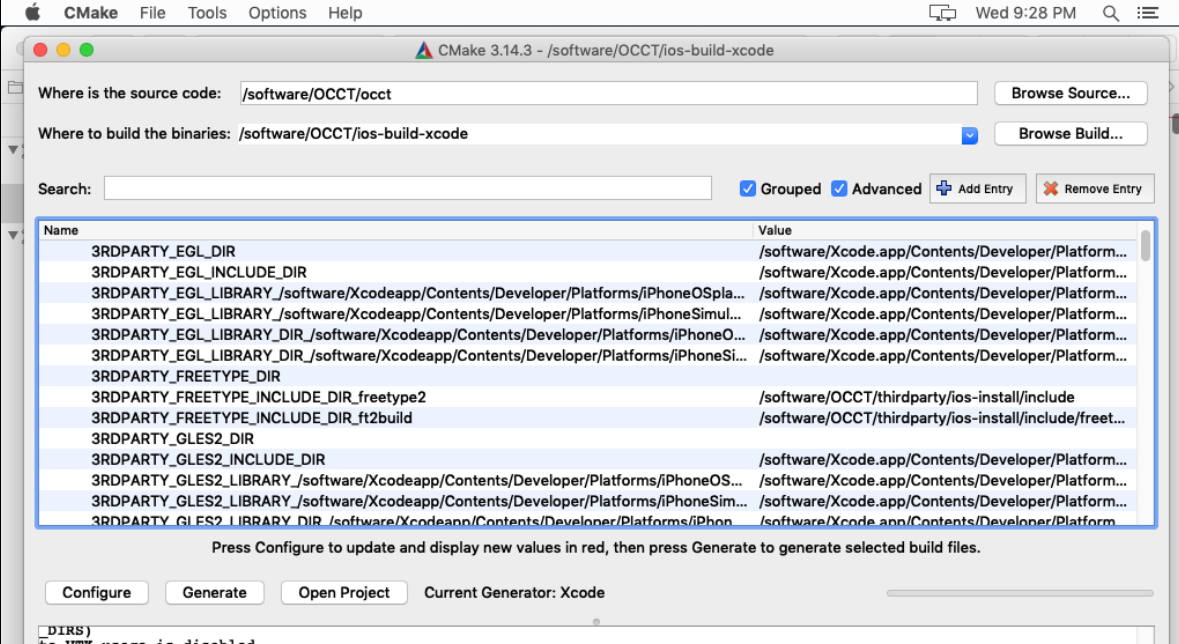
Task: Click the Apple menu icon
Action: [x=32, y=13]
